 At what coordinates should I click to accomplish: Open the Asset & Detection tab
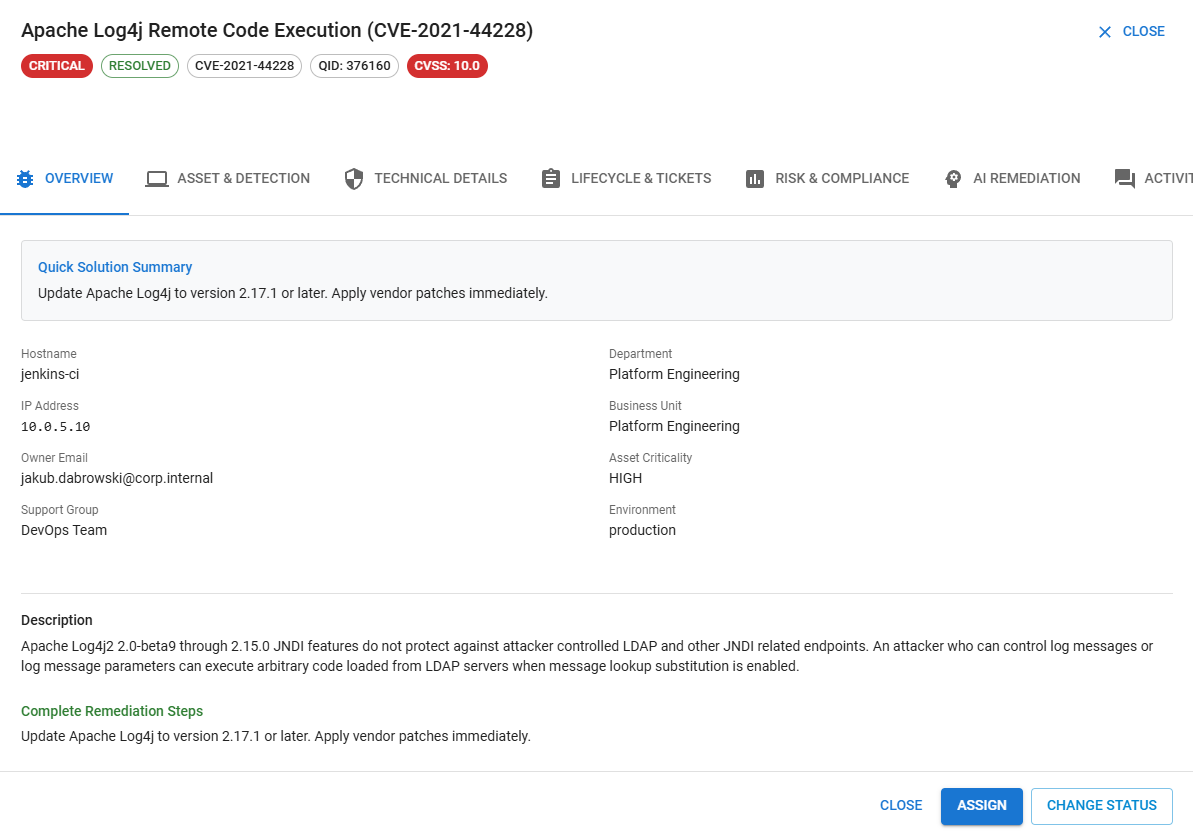(x=228, y=179)
